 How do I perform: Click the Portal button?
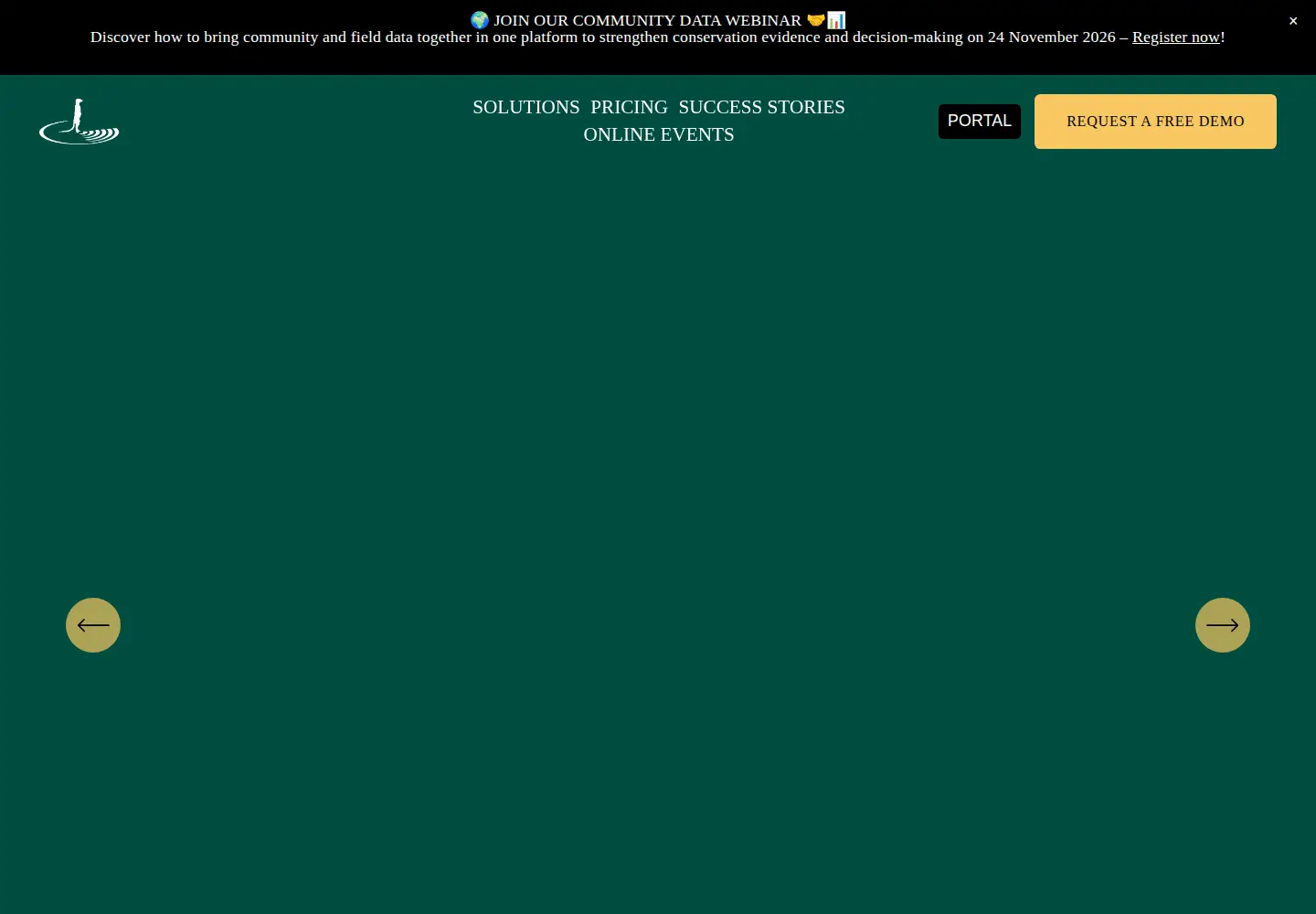980,121
